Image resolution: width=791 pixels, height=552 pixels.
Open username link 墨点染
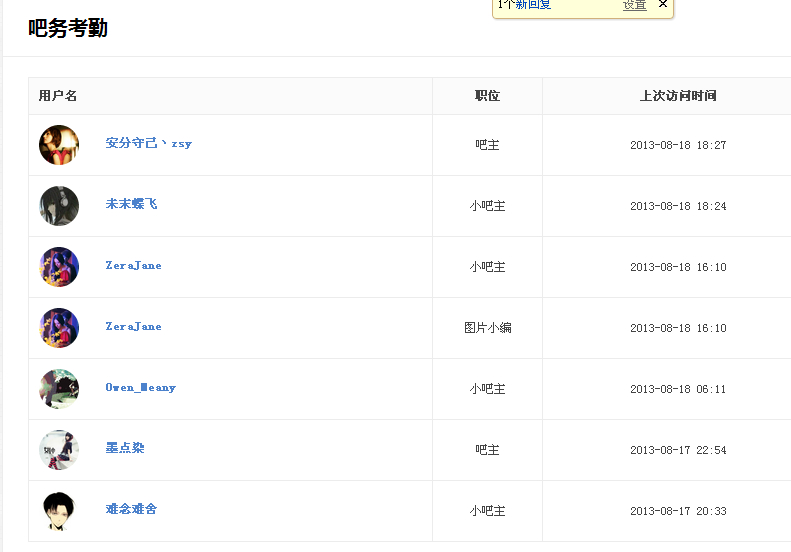click(x=125, y=448)
